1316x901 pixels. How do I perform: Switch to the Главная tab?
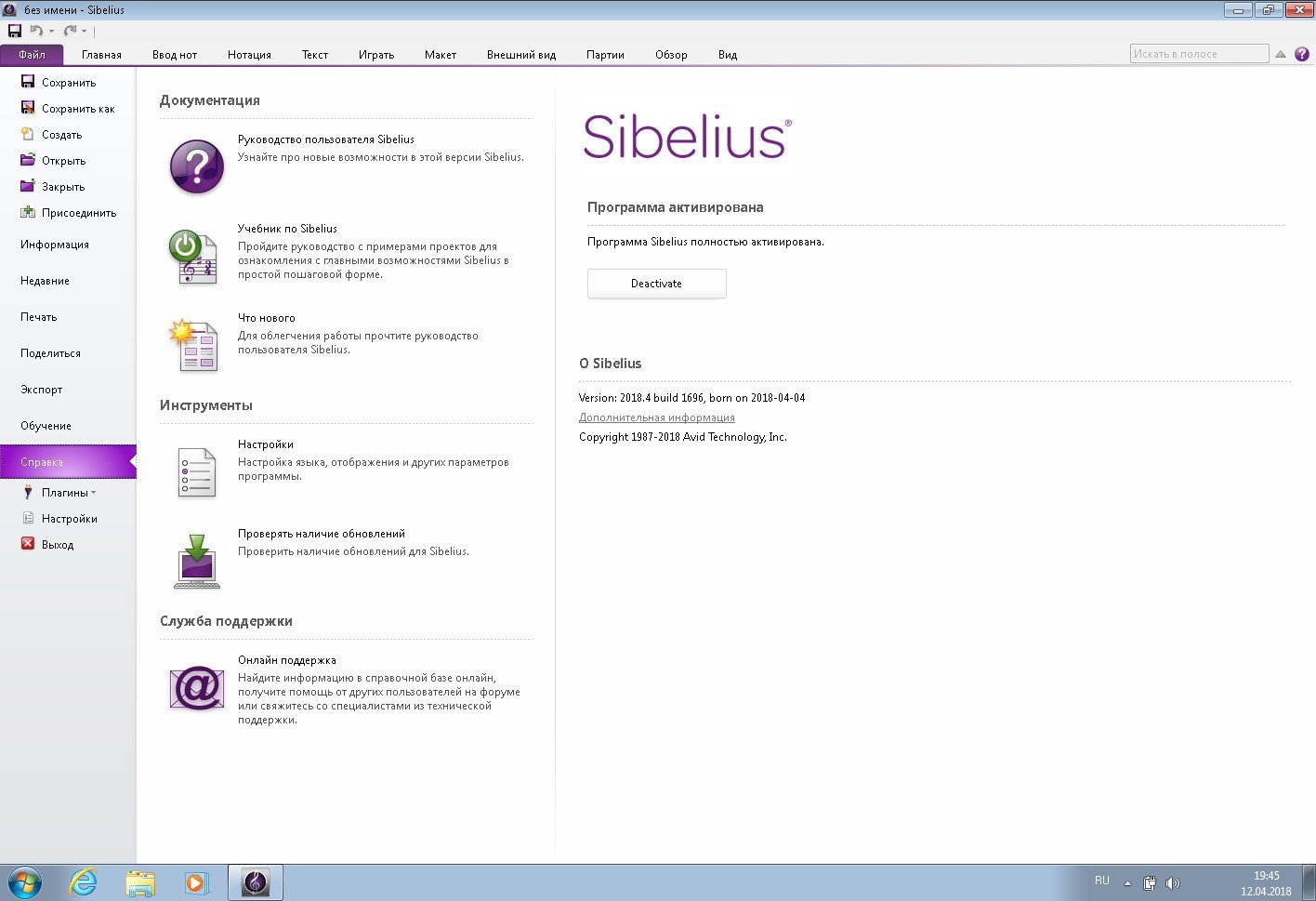pyautogui.click(x=101, y=55)
